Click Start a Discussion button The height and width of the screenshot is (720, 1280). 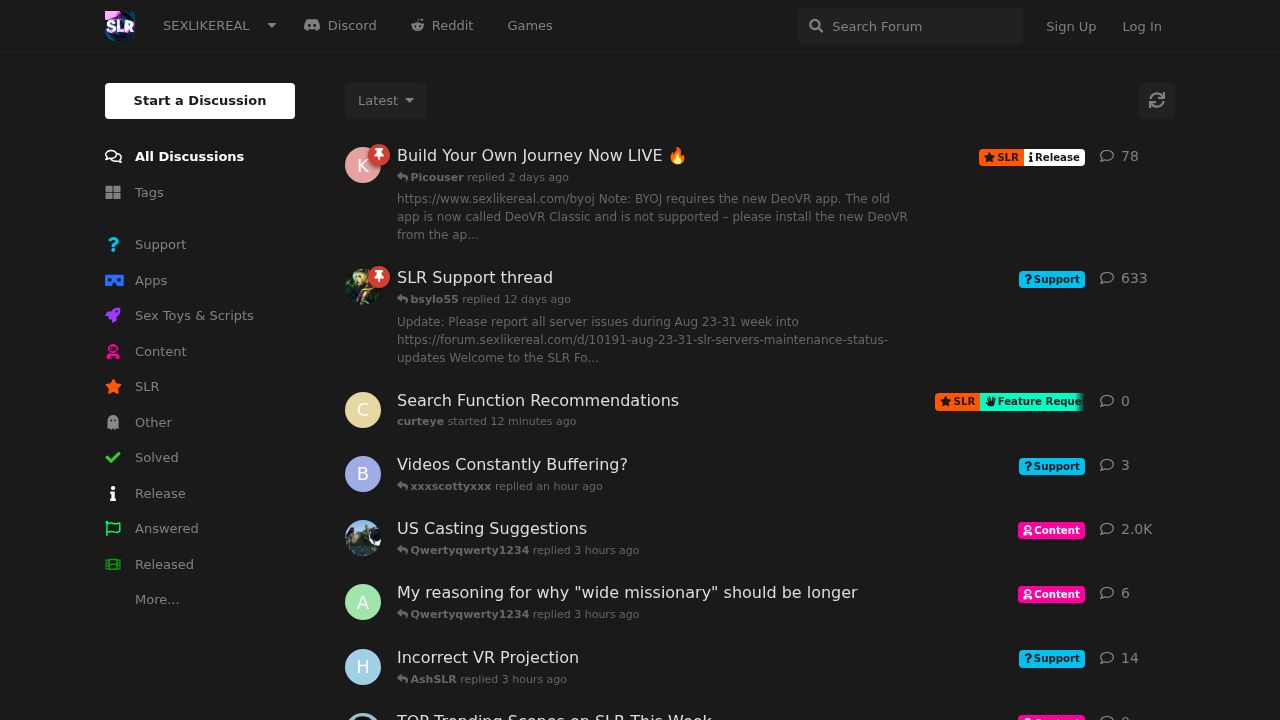tap(200, 100)
